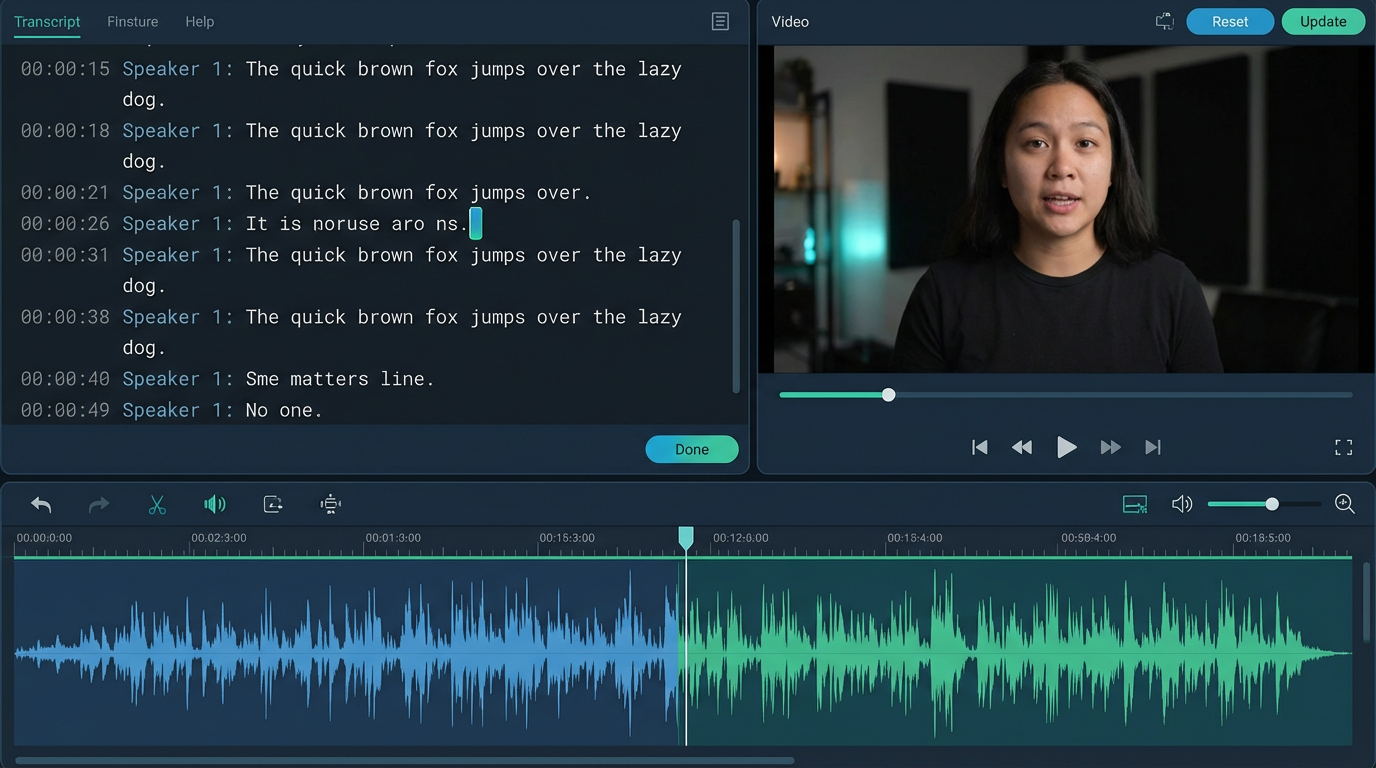
Task: Open the transcript options icon
Action: coord(719,21)
